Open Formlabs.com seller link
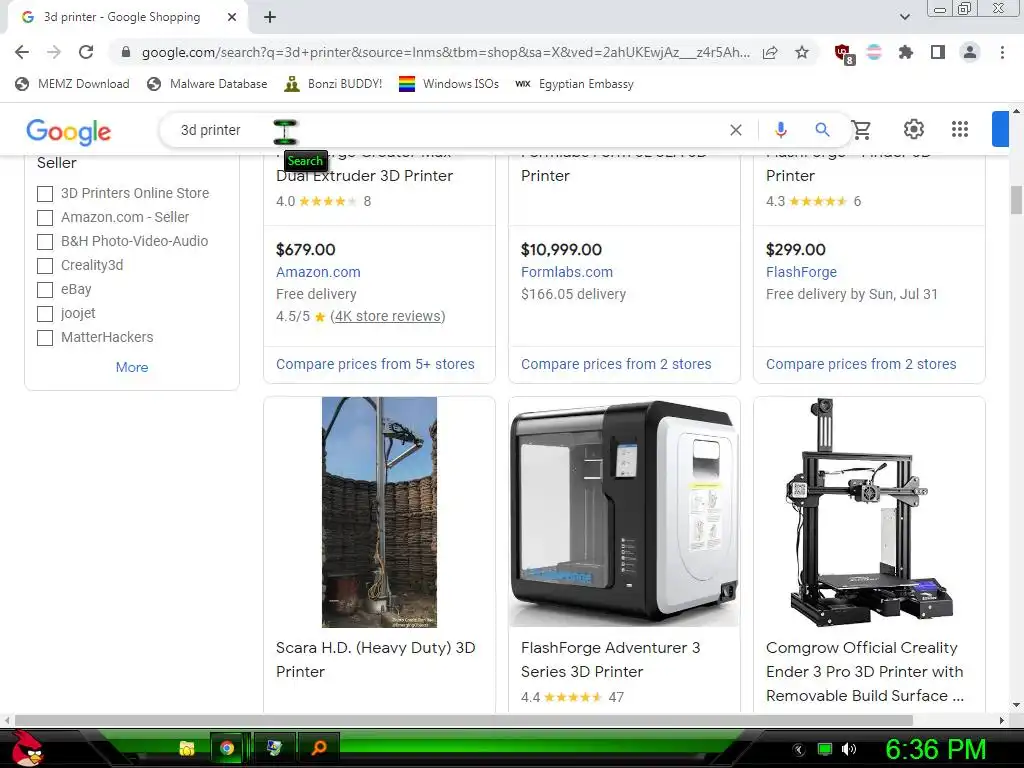The image size is (1024, 768). coord(567,272)
